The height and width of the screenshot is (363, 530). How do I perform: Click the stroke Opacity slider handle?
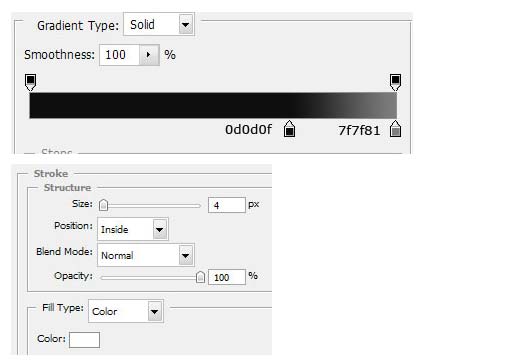point(200,277)
